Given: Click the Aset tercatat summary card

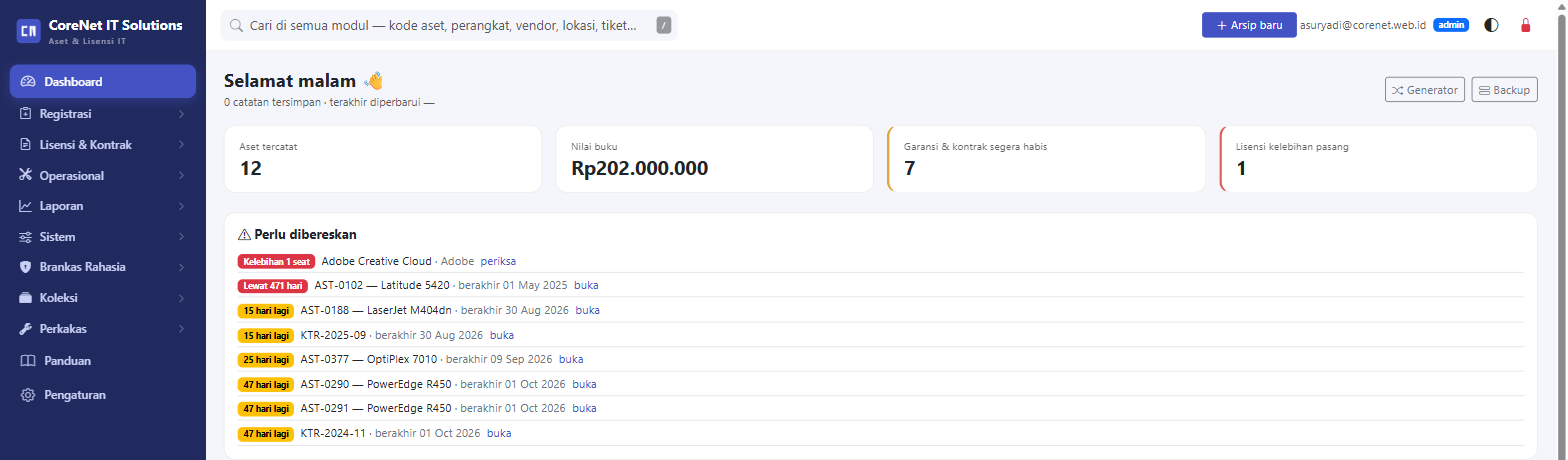Looking at the screenshot, I should pyautogui.click(x=383, y=159).
